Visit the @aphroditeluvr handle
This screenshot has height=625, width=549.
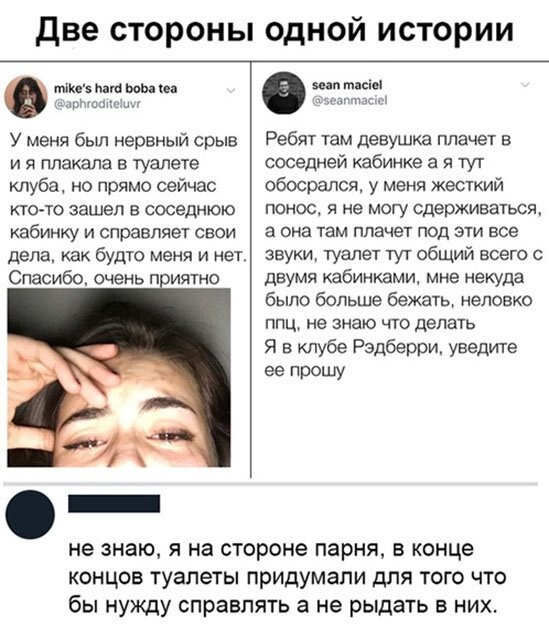pos(97,104)
